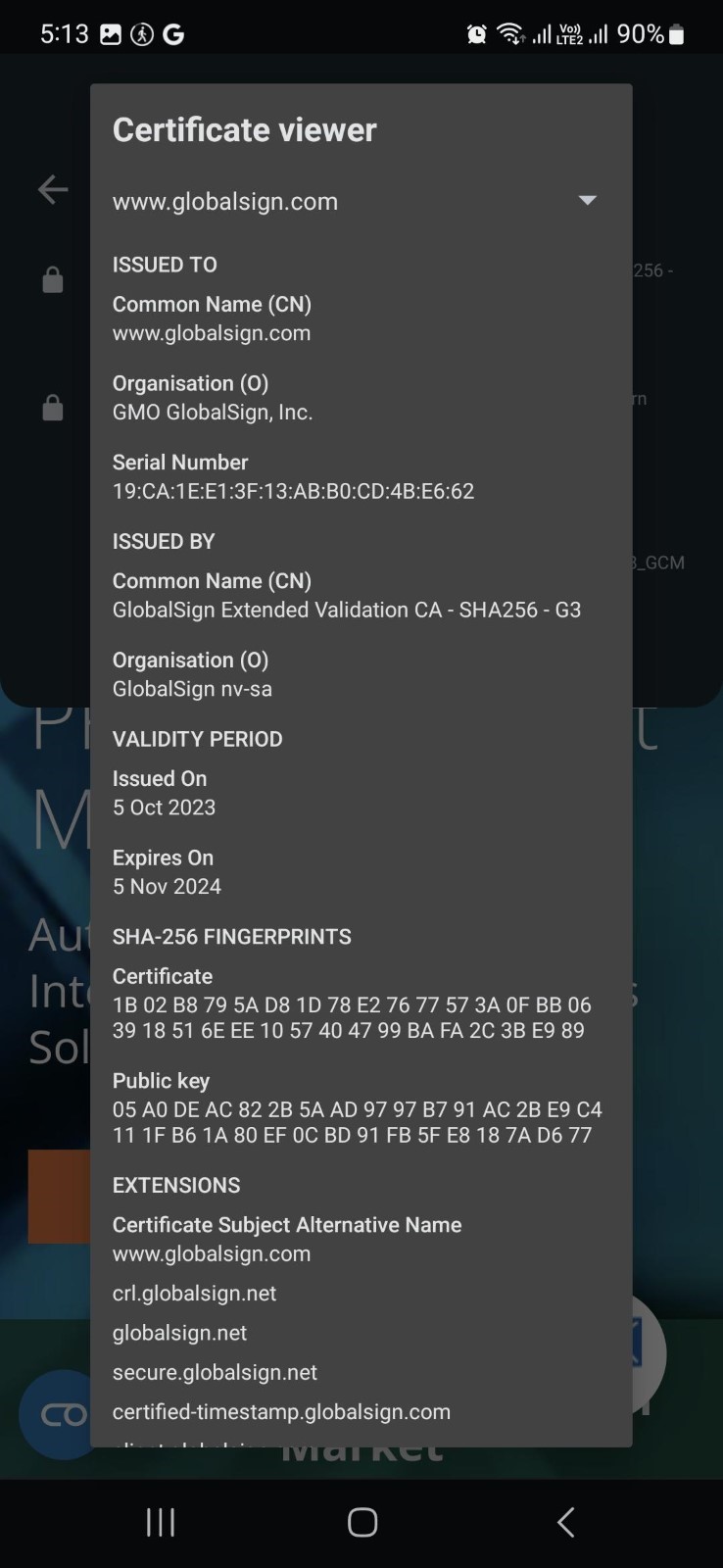Tap the alarm clock status icon
Screen dimensions: 723x1568
pos(476,35)
